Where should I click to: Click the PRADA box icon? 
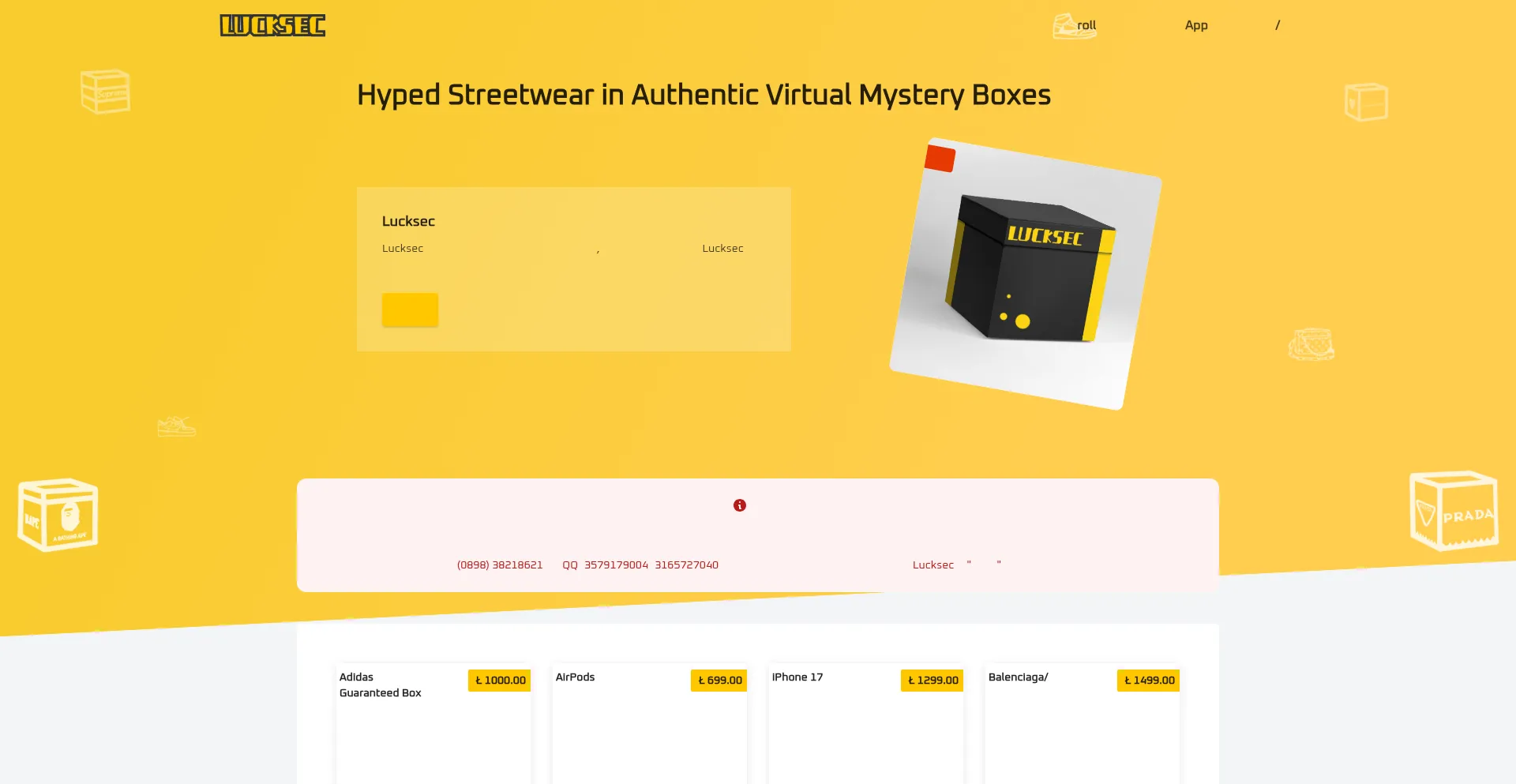click(1453, 511)
